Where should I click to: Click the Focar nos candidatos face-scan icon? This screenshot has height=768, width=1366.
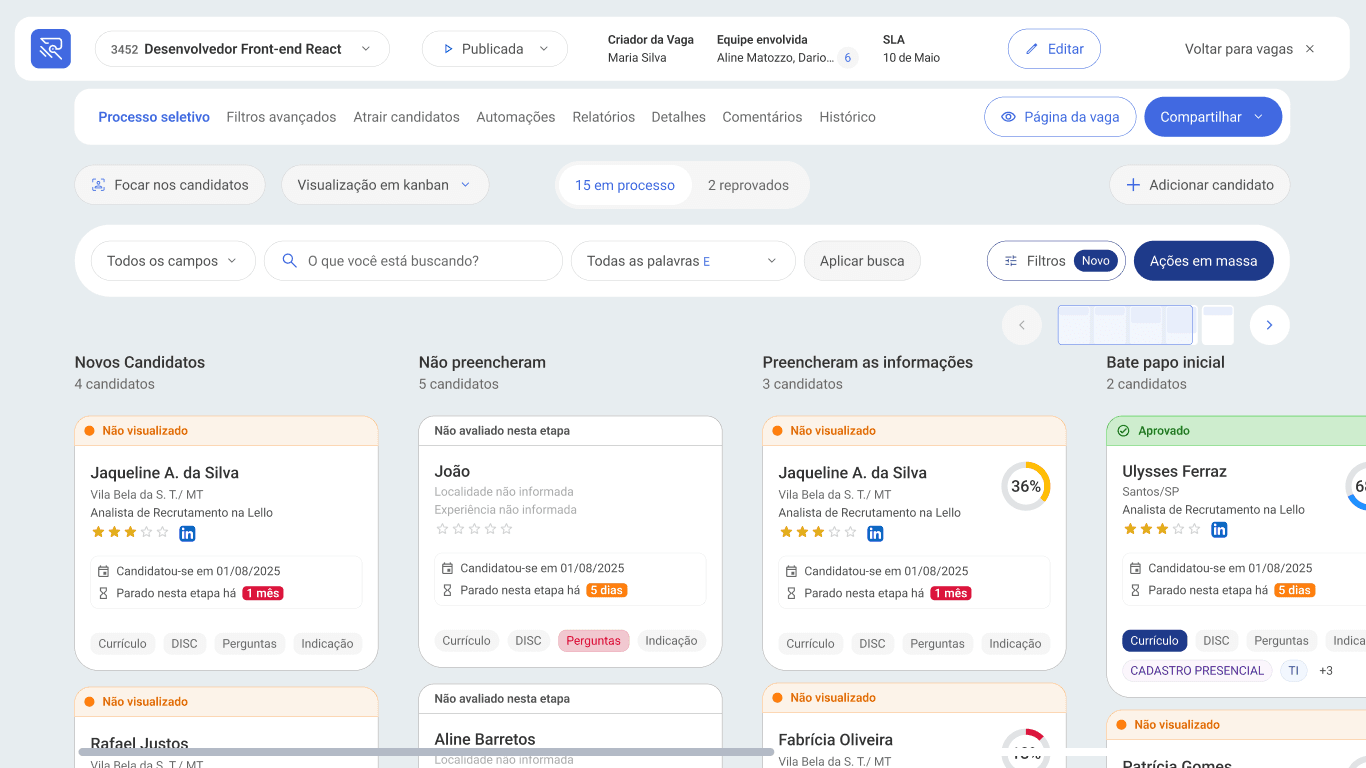pos(98,184)
